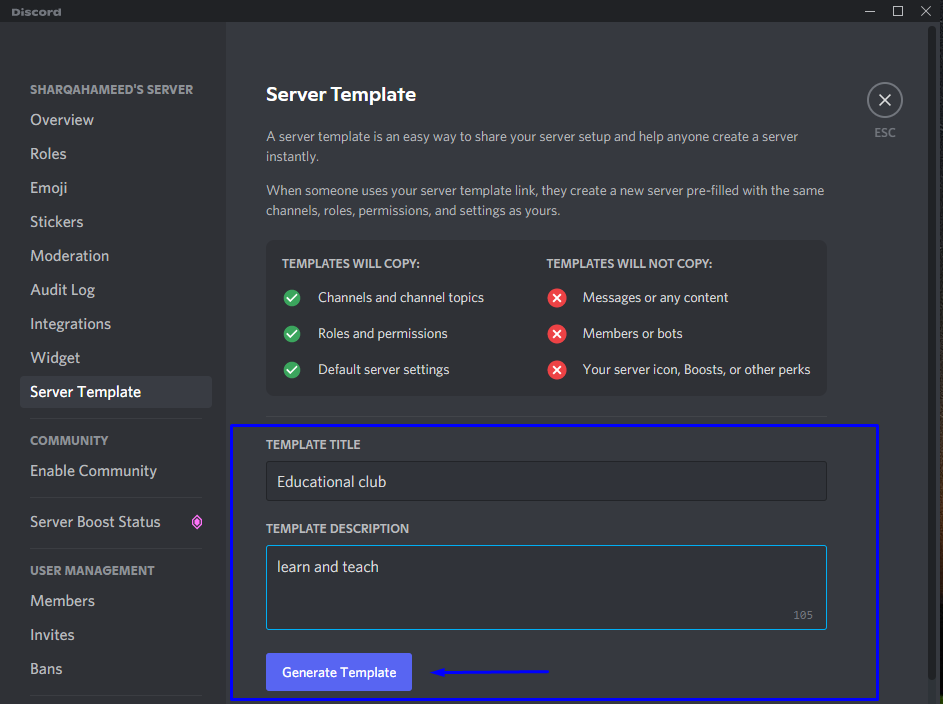Screen dimensions: 943x704
Task: Click the Template Description text area
Action: (x=546, y=585)
